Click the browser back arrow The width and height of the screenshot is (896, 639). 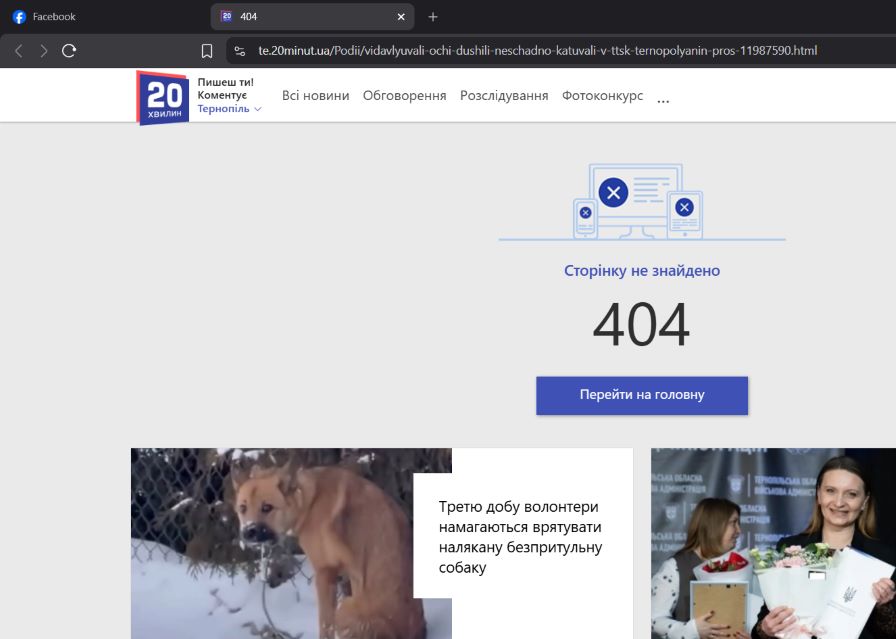(x=19, y=51)
